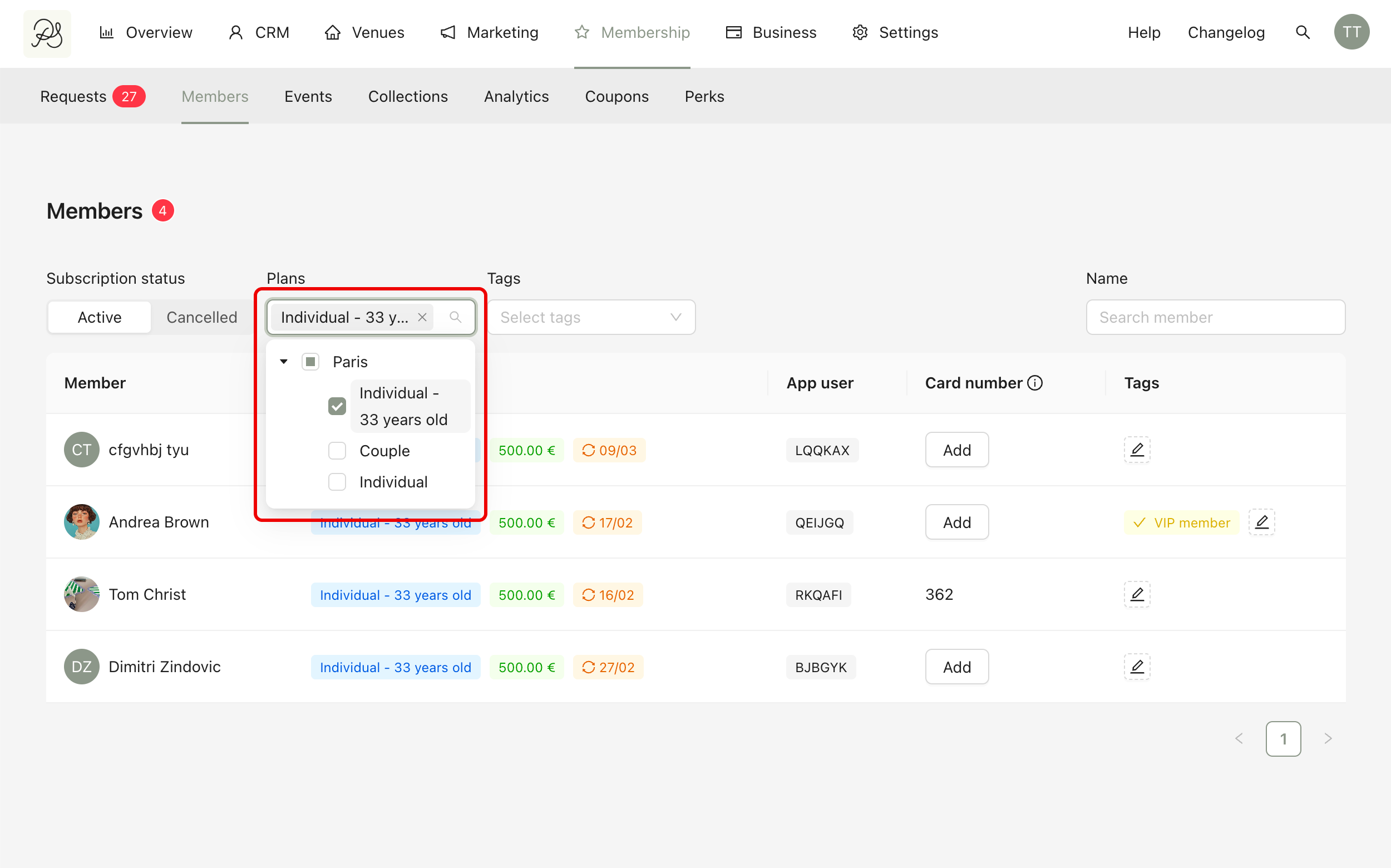
Task: Add card number for cfgvhbj tyu
Action: pyautogui.click(x=956, y=450)
